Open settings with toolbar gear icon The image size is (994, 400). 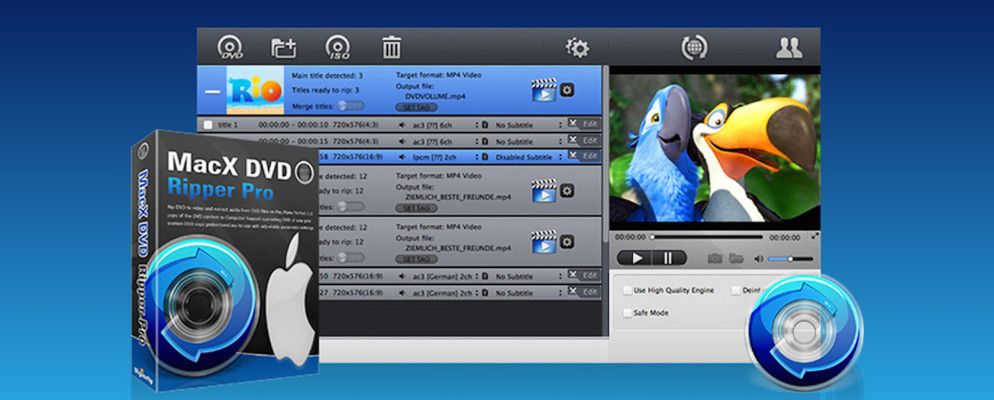click(577, 48)
